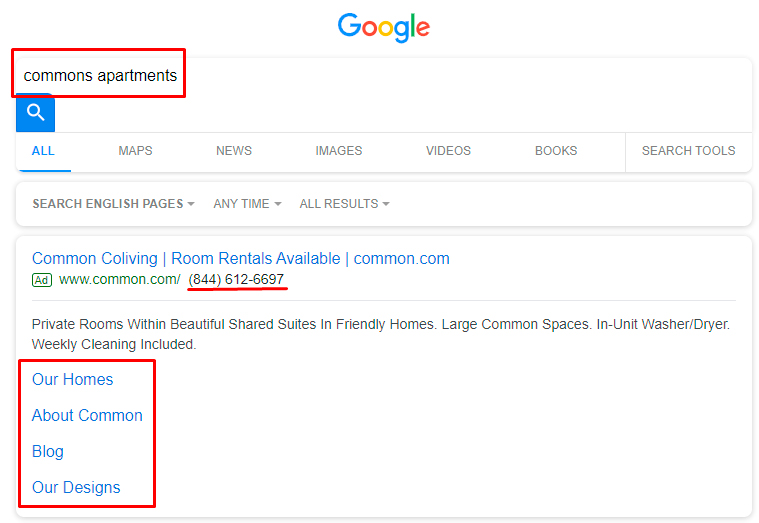Viewport: 759px width, 523px height.
Task: Click the Google logo
Action: pyautogui.click(x=384, y=28)
